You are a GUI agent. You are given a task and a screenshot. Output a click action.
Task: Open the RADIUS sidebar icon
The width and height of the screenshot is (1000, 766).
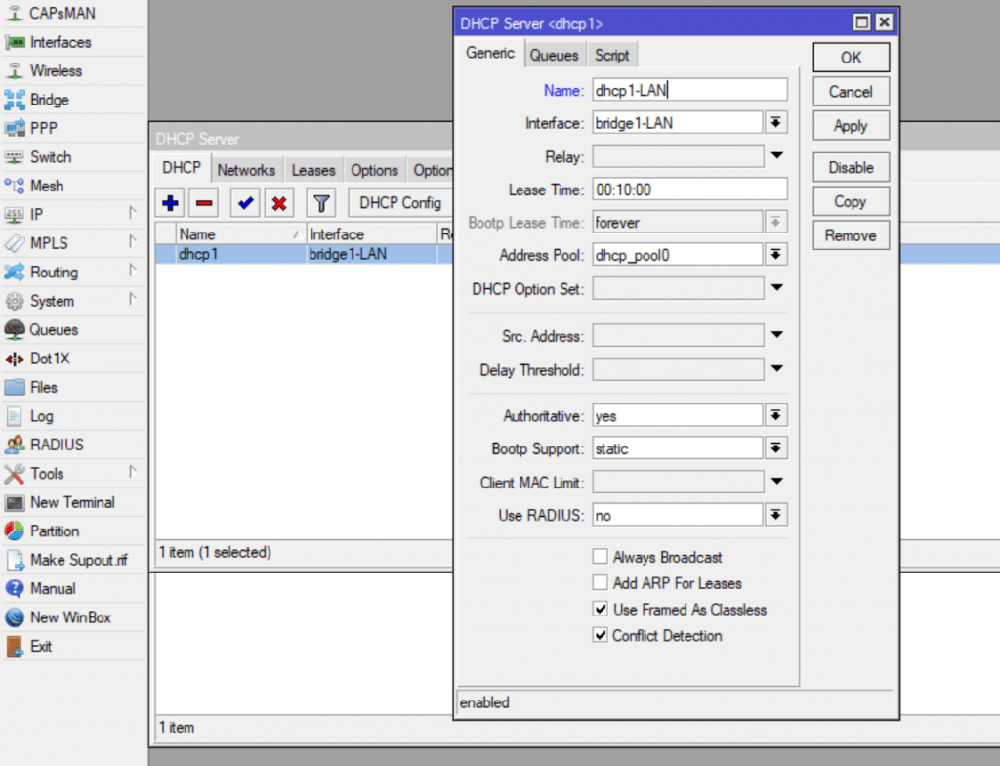click(x=15, y=445)
